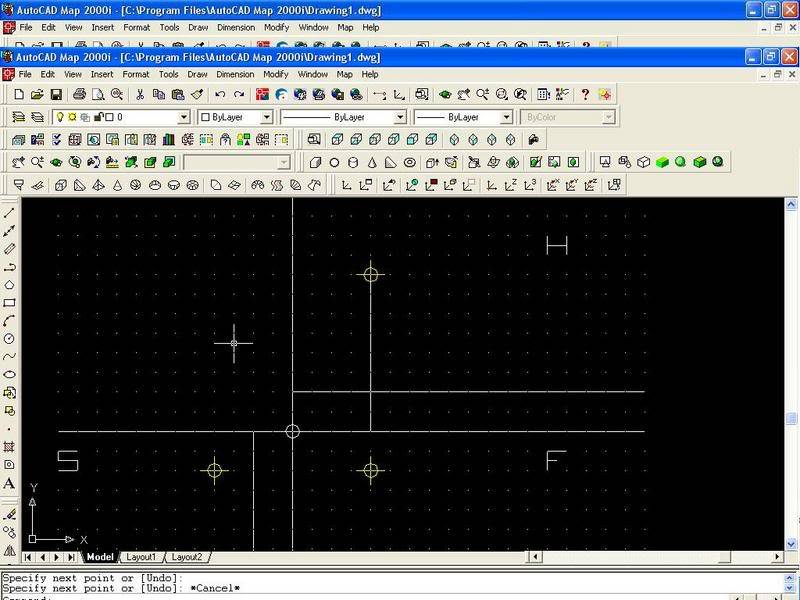Select the Polygon draw tool
The width and height of the screenshot is (800, 600).
[10, 284]
